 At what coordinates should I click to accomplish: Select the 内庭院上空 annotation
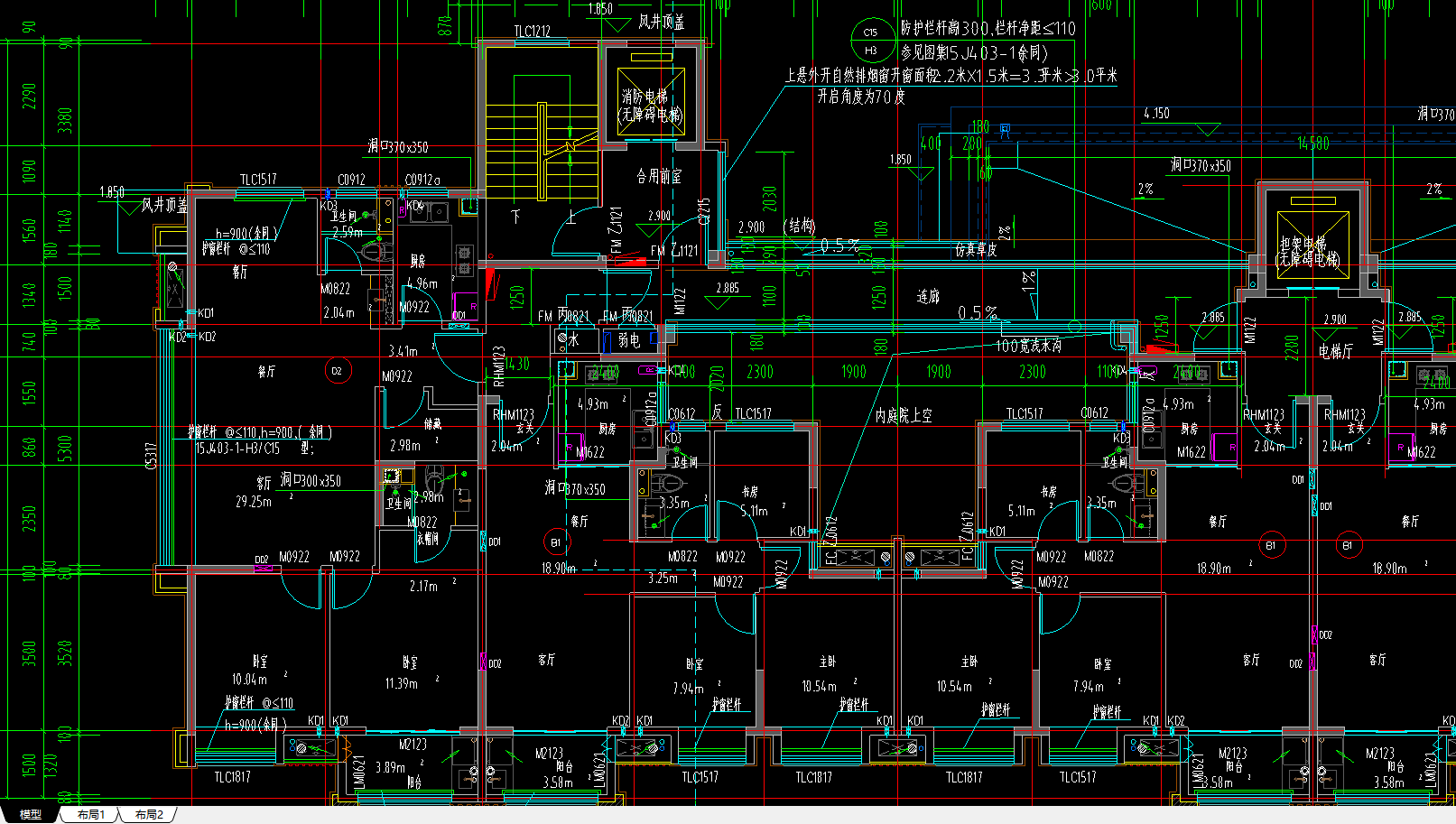pyautogui.click(x=904, y=415)
